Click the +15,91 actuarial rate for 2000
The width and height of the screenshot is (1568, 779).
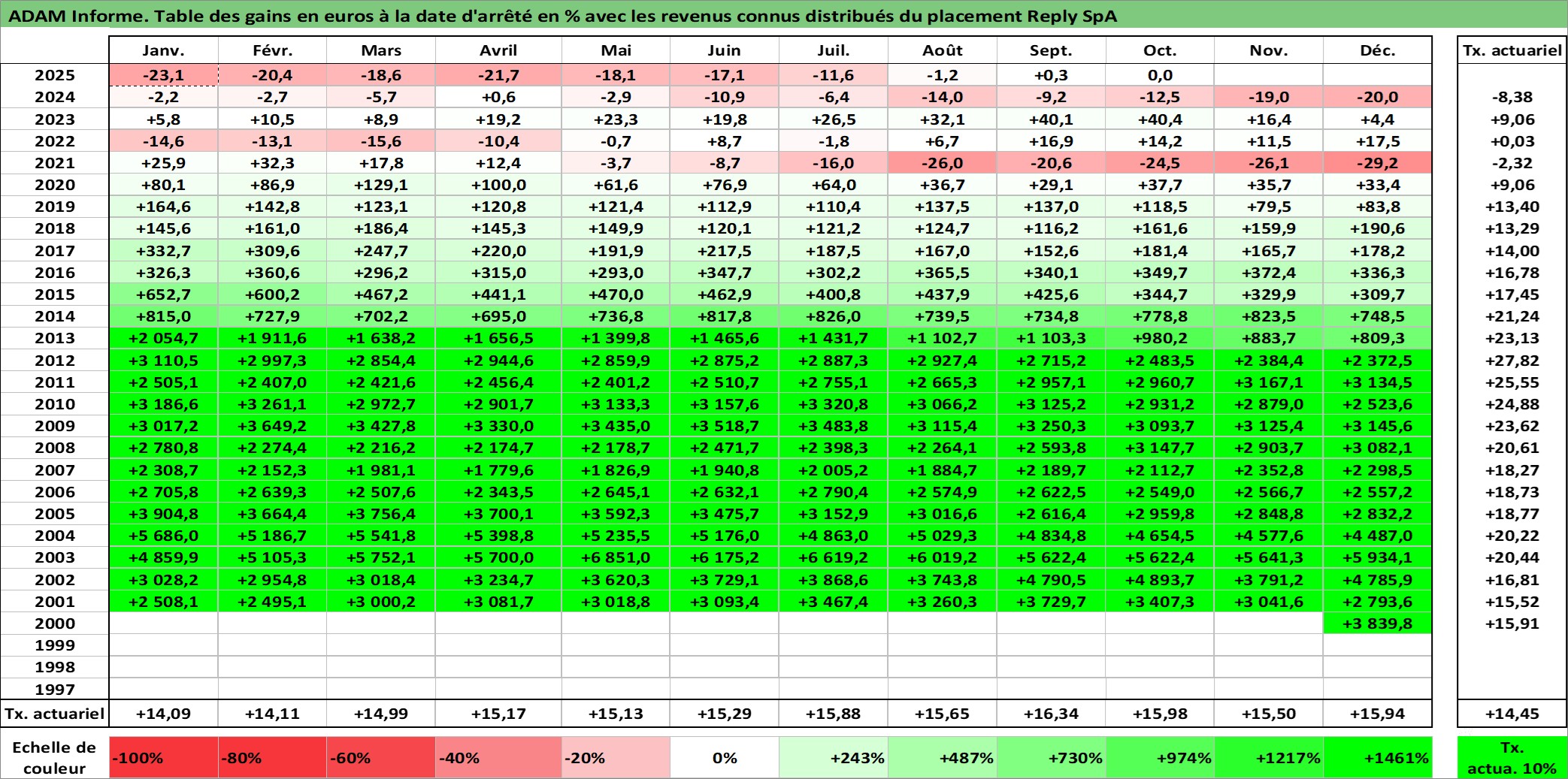click(1512, 624)
